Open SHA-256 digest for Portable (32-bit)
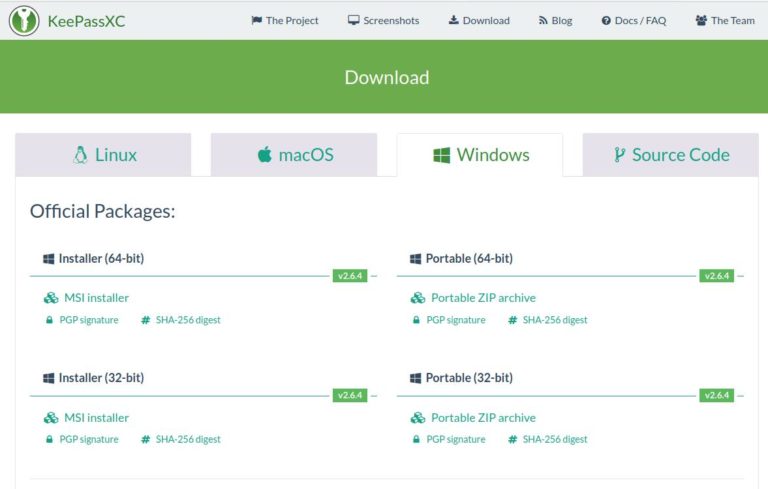 pyautogui.click(x=555, y=440)
